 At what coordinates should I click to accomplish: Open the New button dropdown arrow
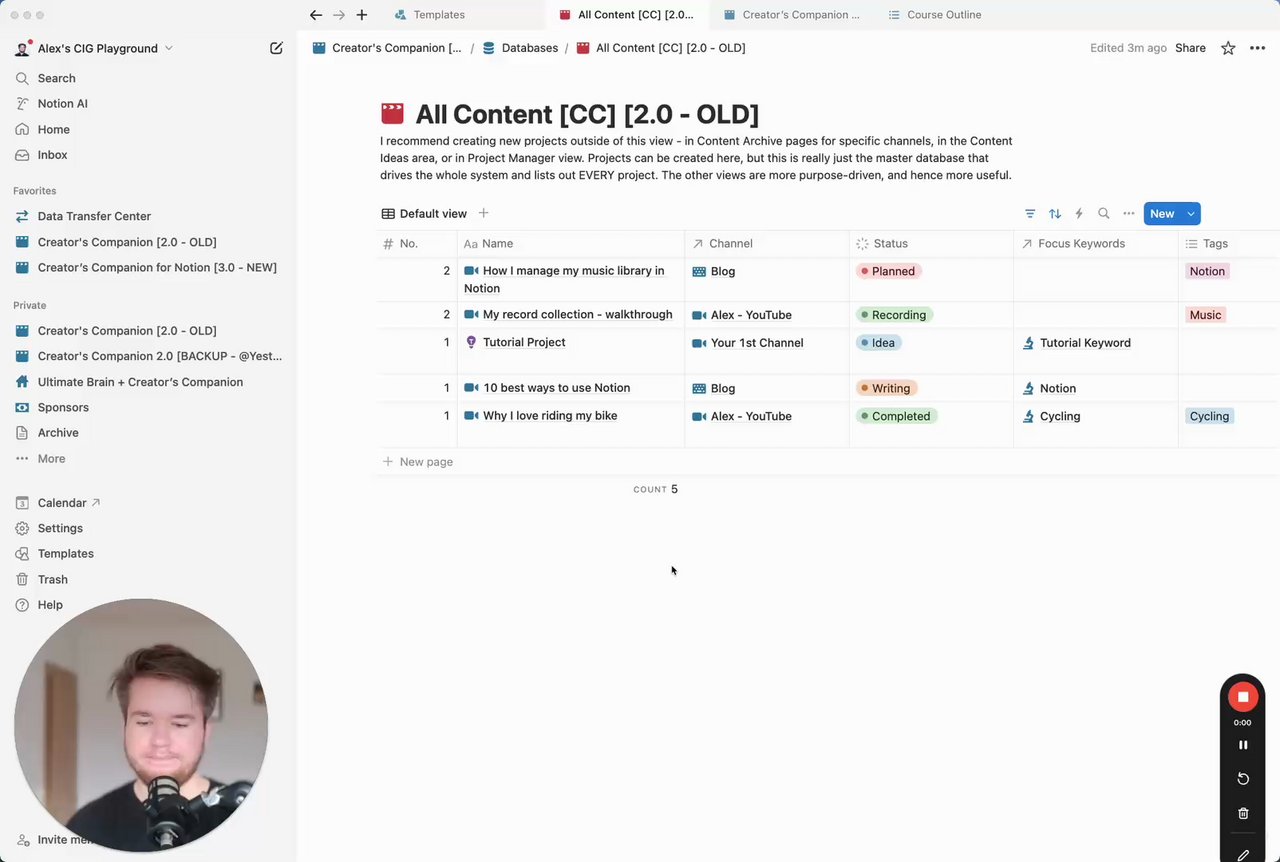1191,213
